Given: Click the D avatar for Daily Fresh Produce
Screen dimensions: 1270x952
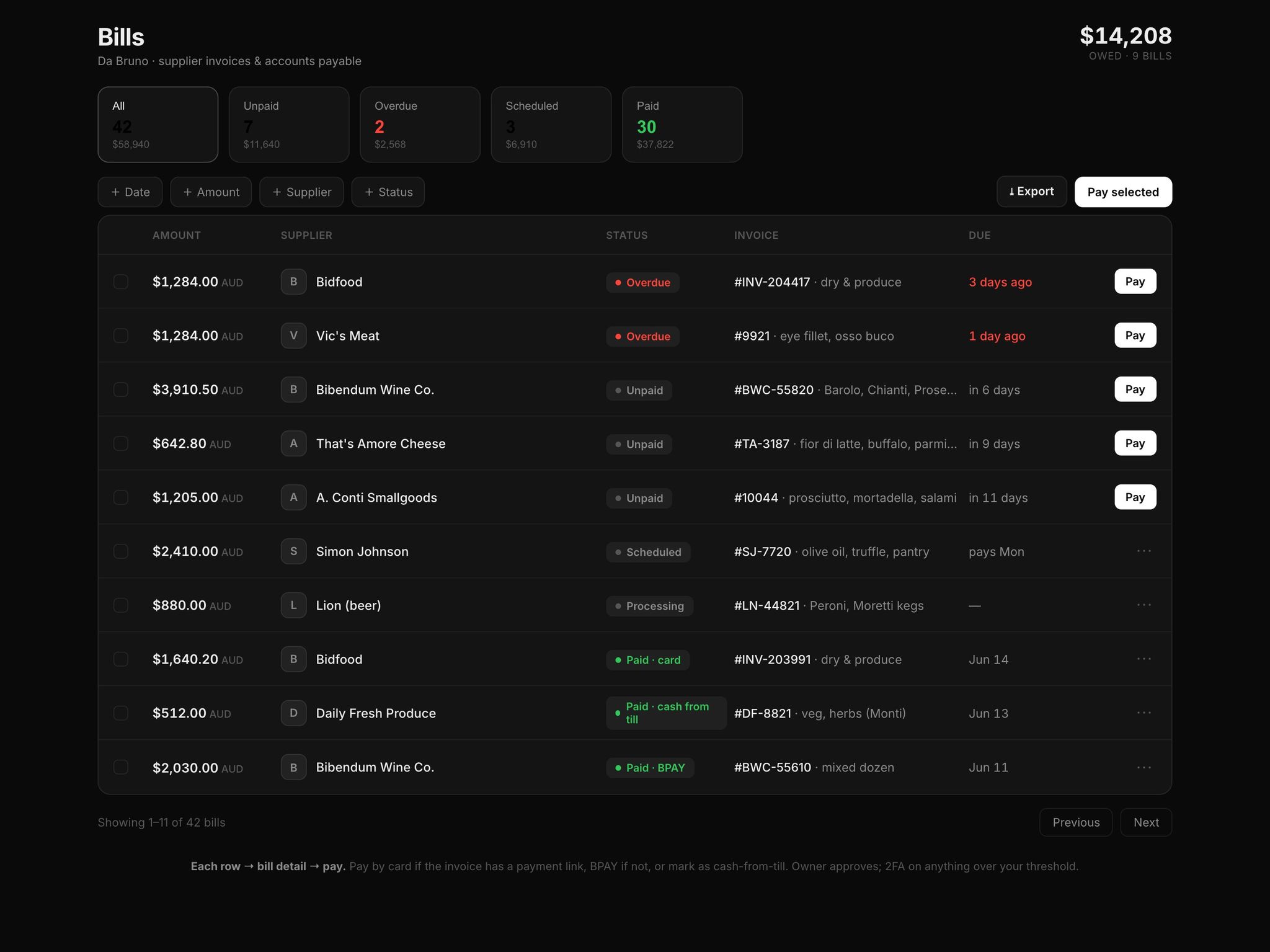Looking at the screenshot, I should [293, 713].
